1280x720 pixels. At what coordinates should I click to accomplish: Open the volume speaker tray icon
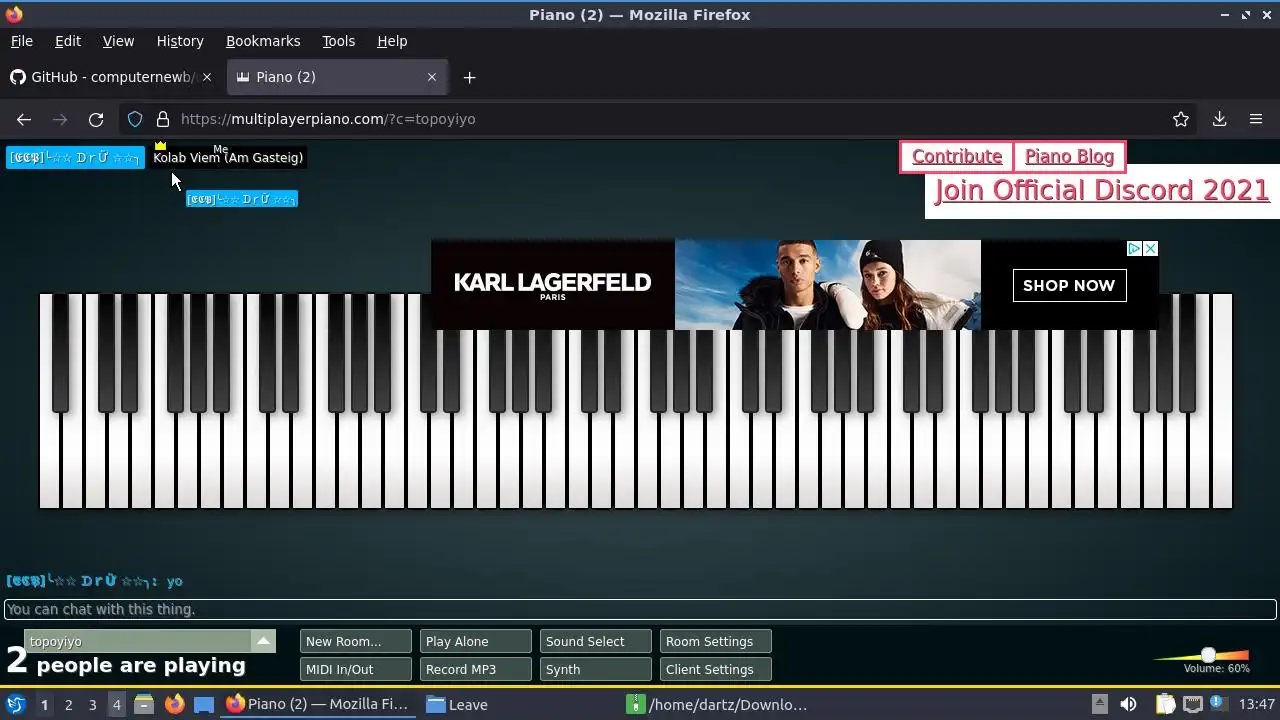[1128, 704]
